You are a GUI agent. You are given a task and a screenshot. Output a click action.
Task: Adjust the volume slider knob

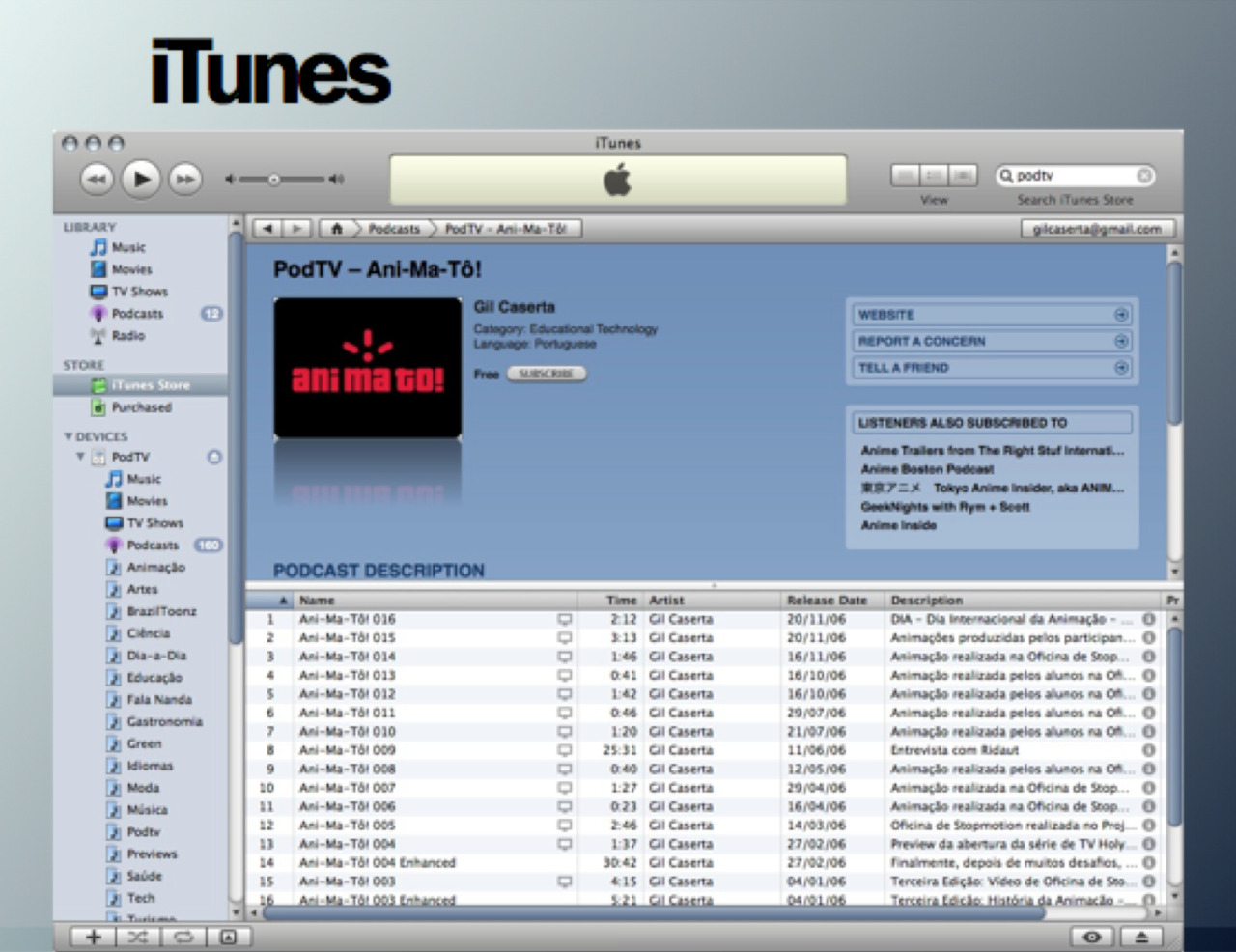click(274, 179)
